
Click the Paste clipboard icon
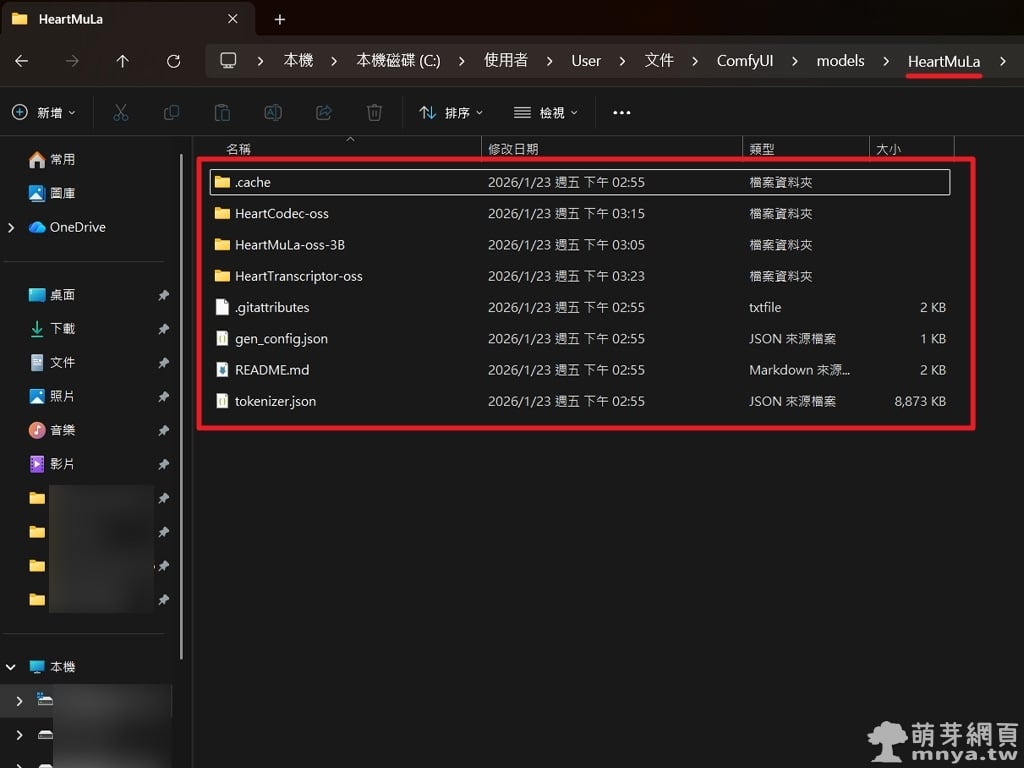(222, 113)
